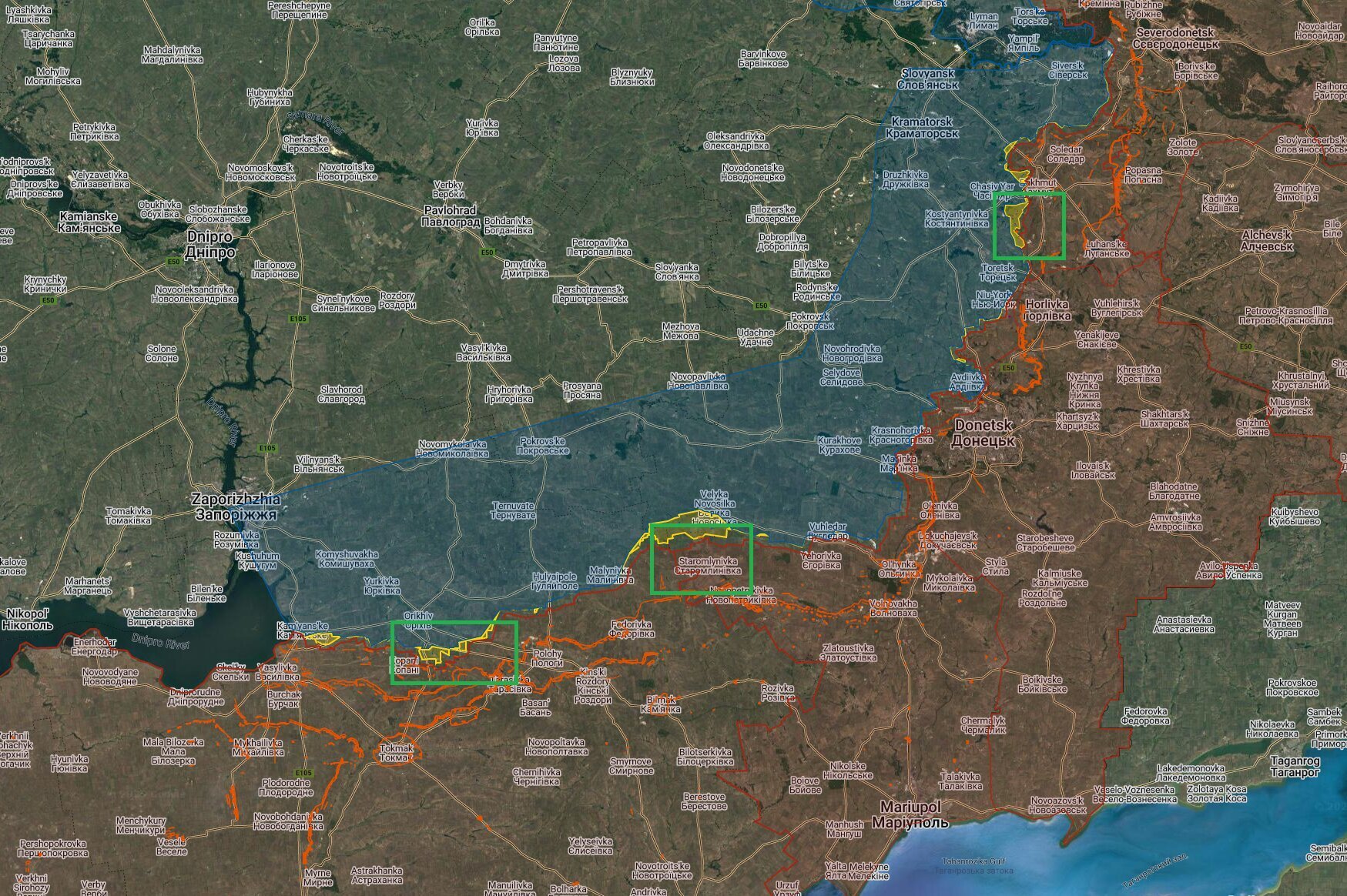Select the Rozivka label

click(x=777, y=693)
